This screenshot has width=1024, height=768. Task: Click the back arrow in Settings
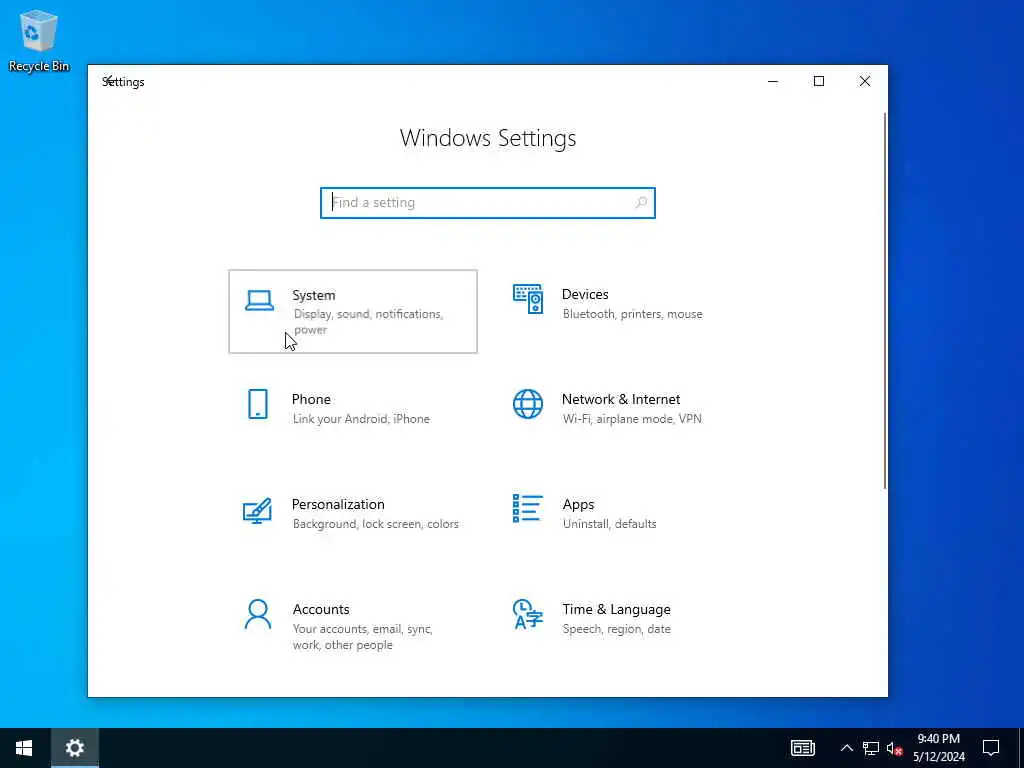109,81
